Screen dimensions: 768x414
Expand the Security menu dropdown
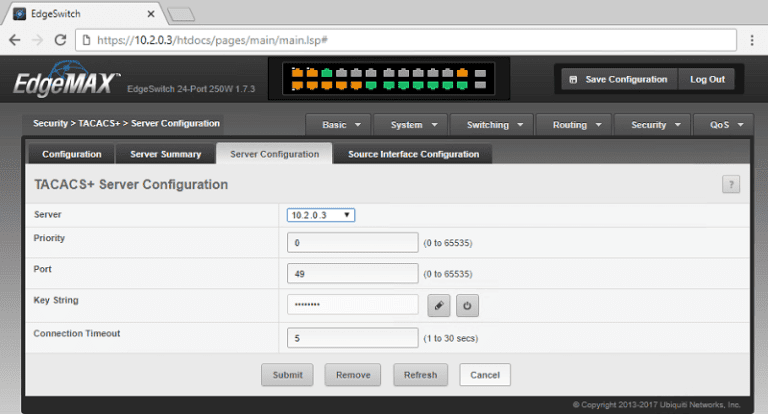(652, 125)
